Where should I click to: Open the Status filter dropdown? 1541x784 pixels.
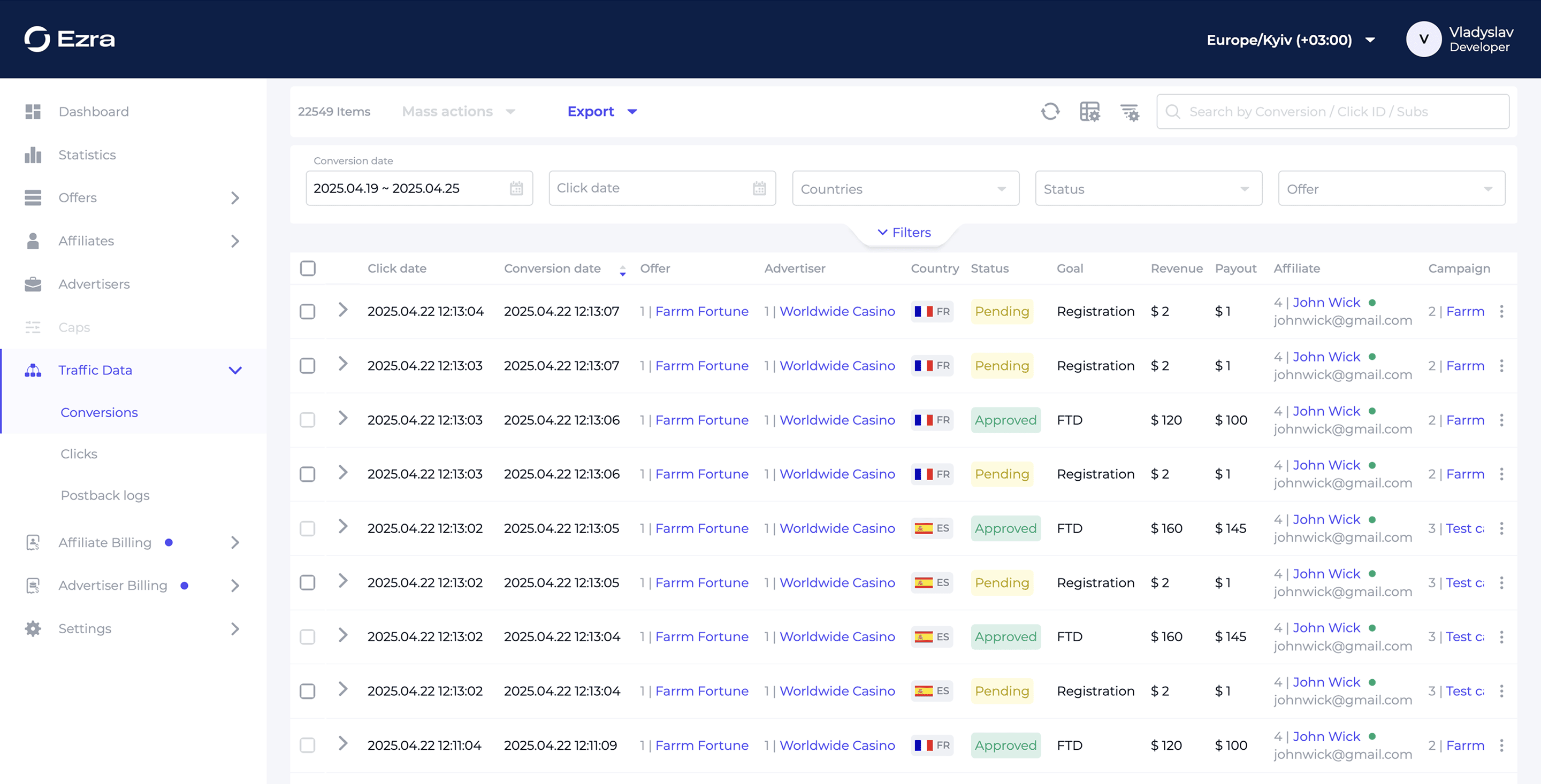[x=1149, y=189]
